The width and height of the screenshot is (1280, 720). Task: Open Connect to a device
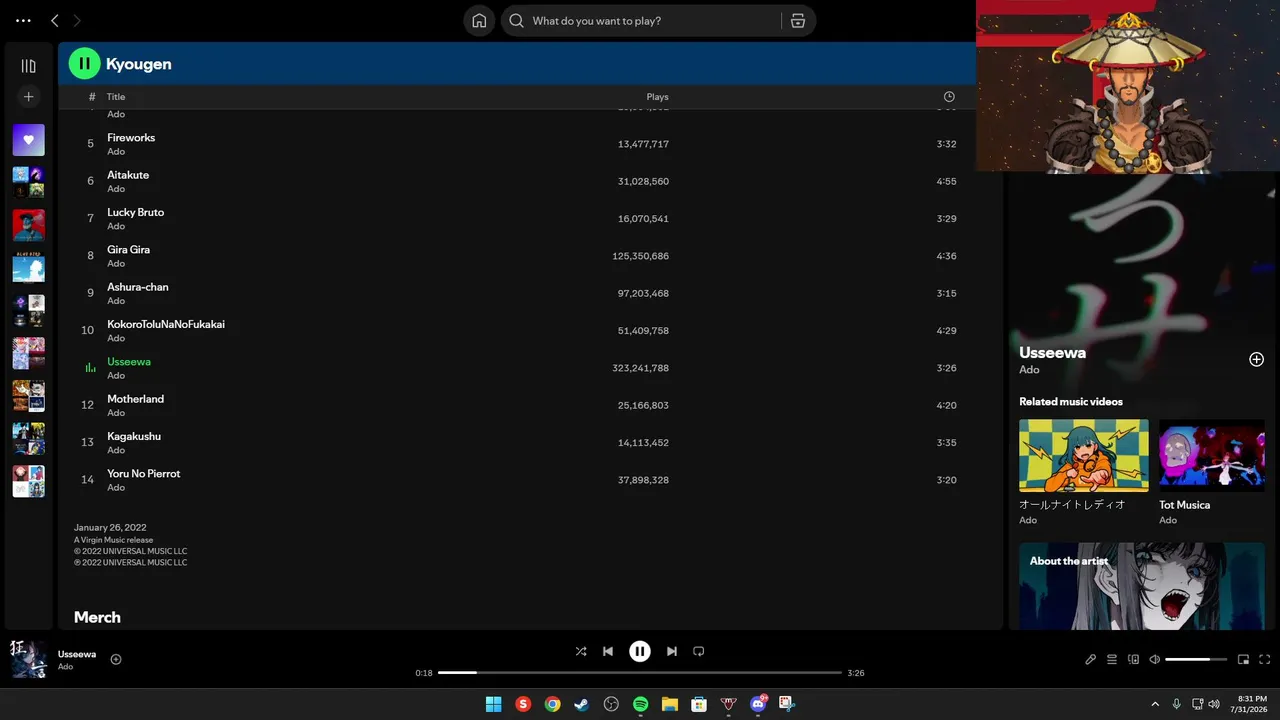(x=1134, y=659)
